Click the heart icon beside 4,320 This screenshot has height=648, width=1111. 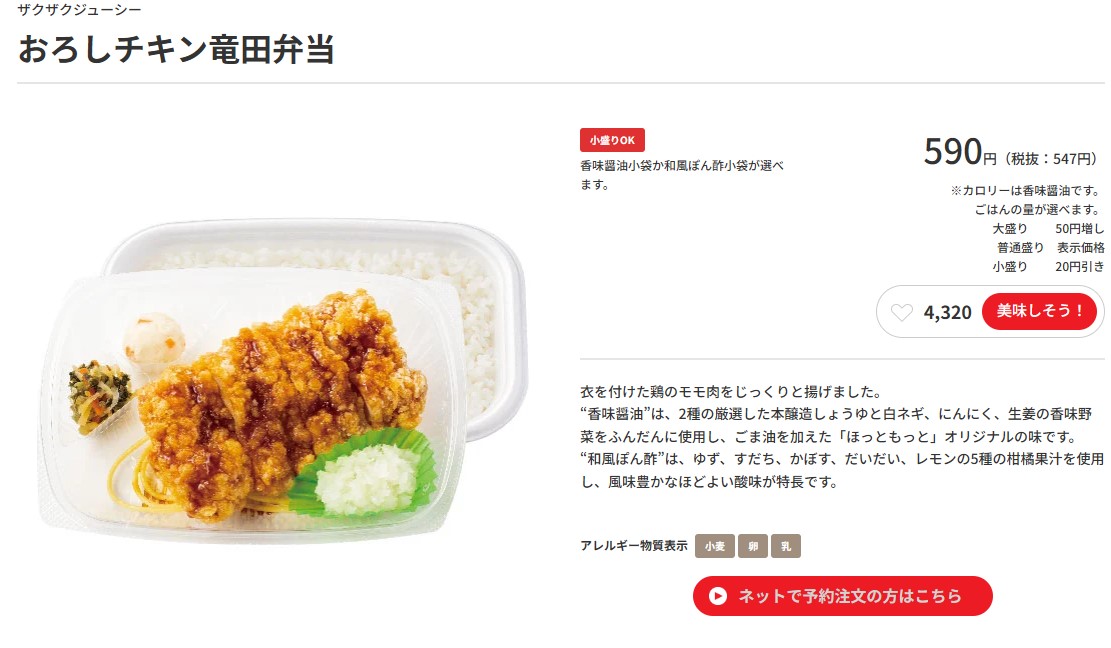[x=901, y=312]
